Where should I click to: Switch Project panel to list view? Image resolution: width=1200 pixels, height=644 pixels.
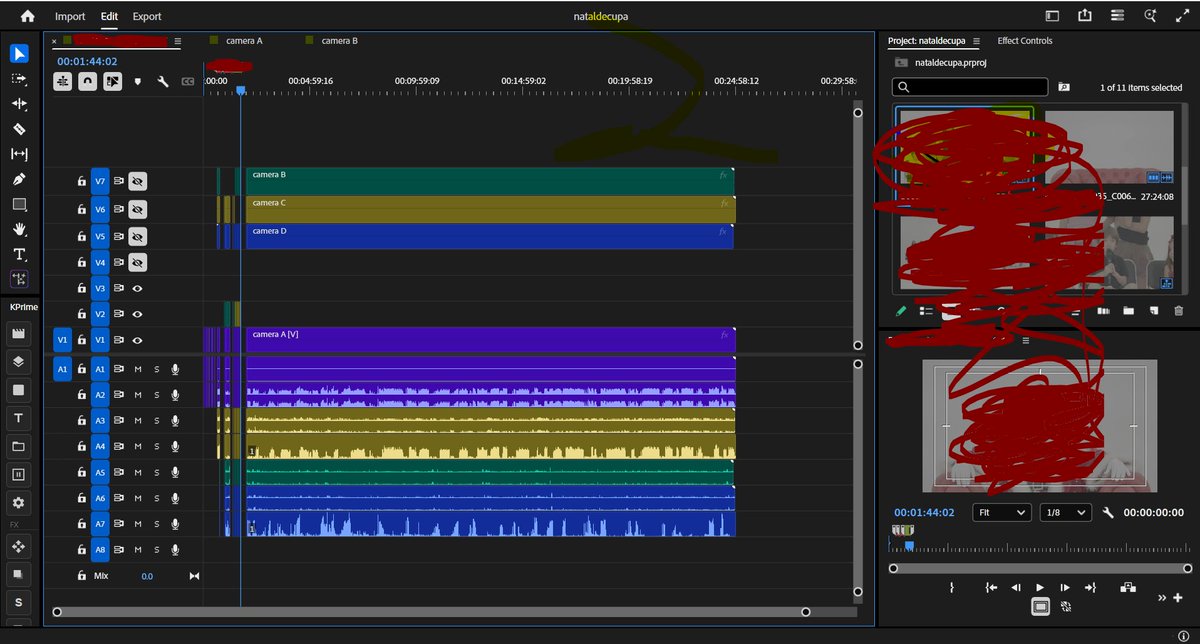[x=926, y=311]
